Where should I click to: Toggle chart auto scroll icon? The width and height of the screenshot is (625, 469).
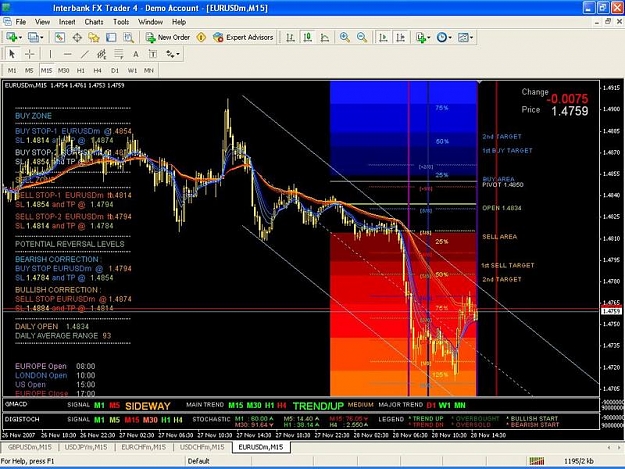[383, 37]
